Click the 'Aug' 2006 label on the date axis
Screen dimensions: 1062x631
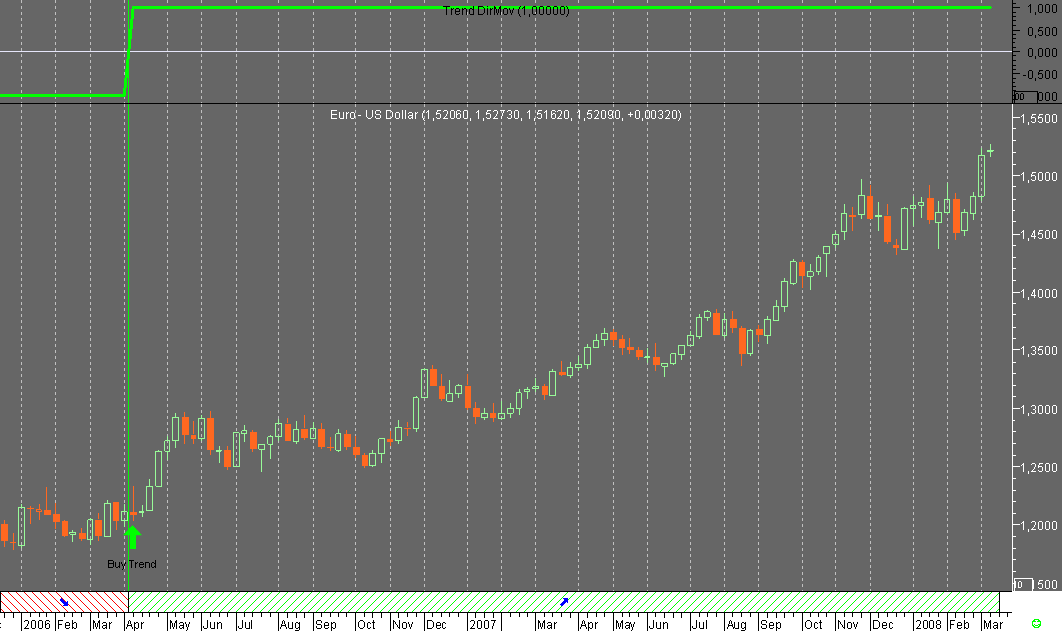[290, 624]
